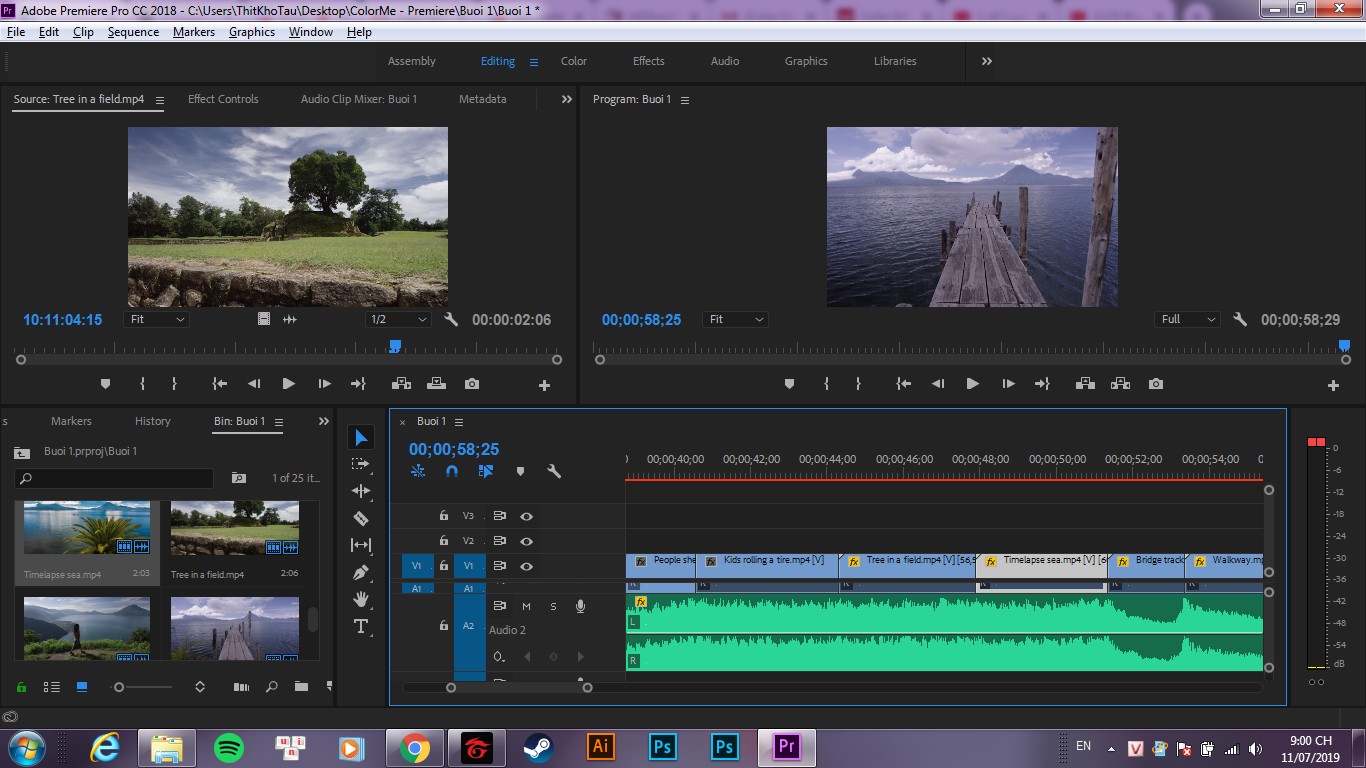Play the Source monitor clip
The height and width of the screenshot is (768, 1366).
click(288, 384)
